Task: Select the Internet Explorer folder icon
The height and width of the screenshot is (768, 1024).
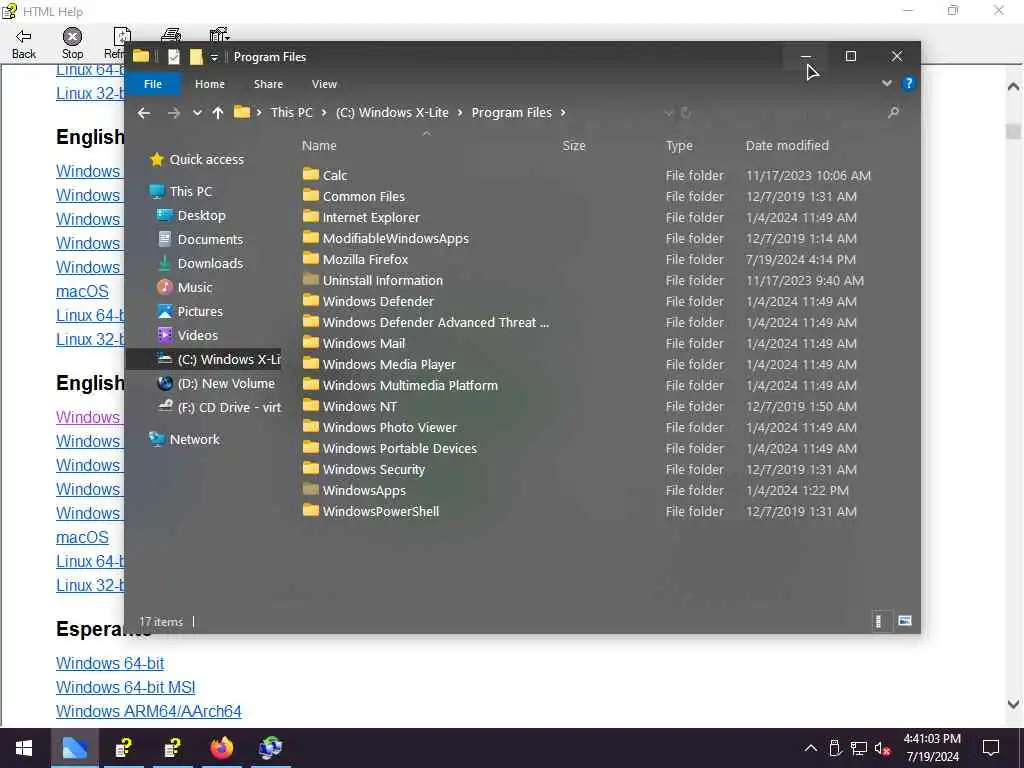Action: pyautogui.click(x=311, y=217)
